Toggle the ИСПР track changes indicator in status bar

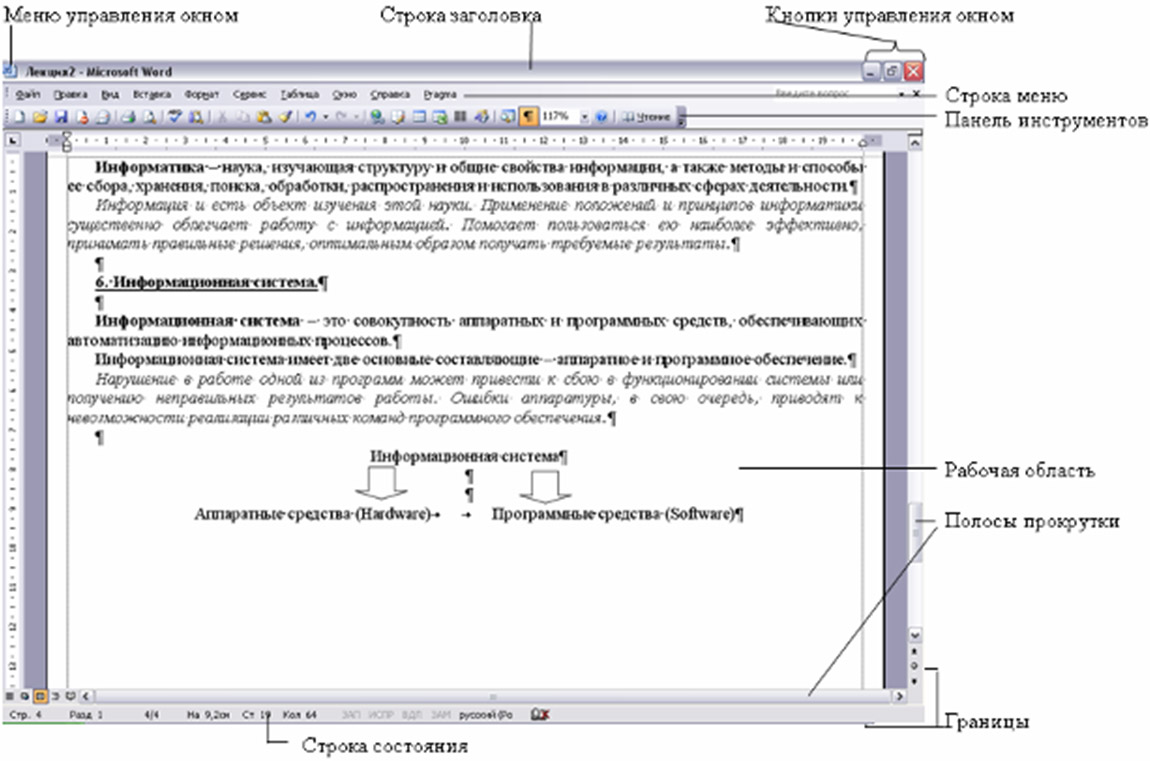(x=379, y=715)
